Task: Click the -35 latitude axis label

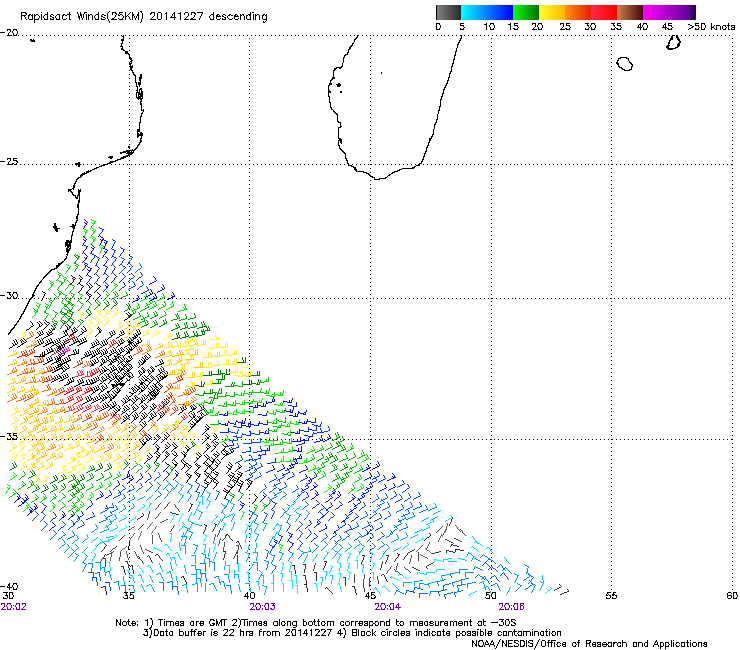Action: coord(9,437)
